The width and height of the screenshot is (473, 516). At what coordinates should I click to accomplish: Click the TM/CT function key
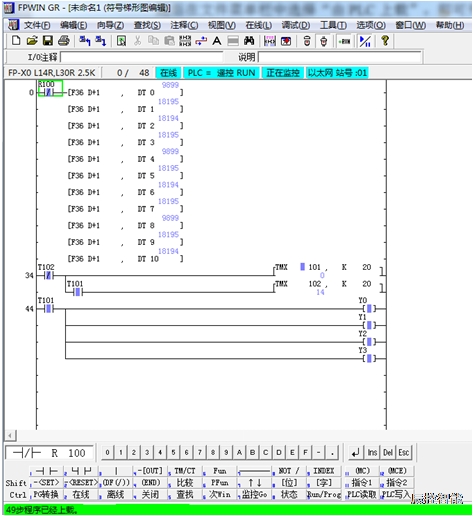pyautogui.click(x=185, y=471)
